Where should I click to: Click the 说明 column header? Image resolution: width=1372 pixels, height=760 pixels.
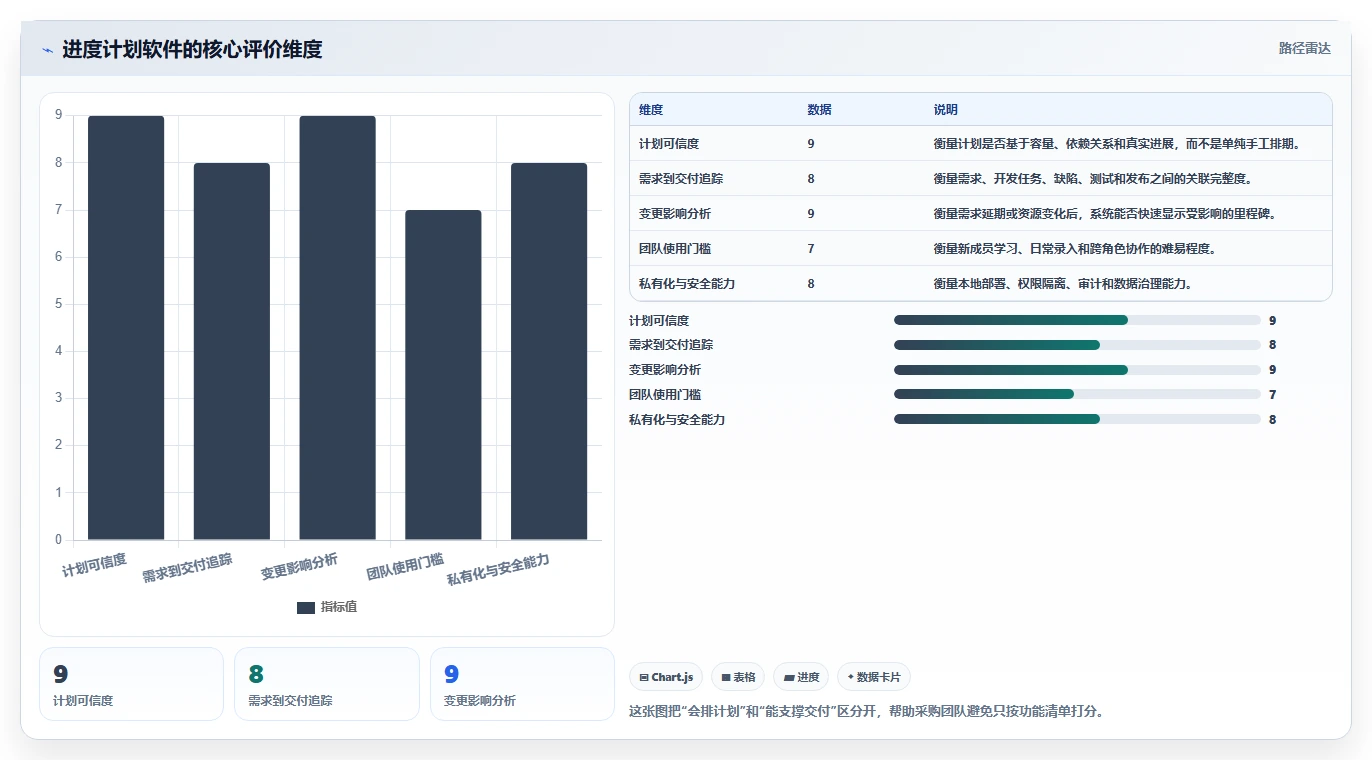[946, 110]
